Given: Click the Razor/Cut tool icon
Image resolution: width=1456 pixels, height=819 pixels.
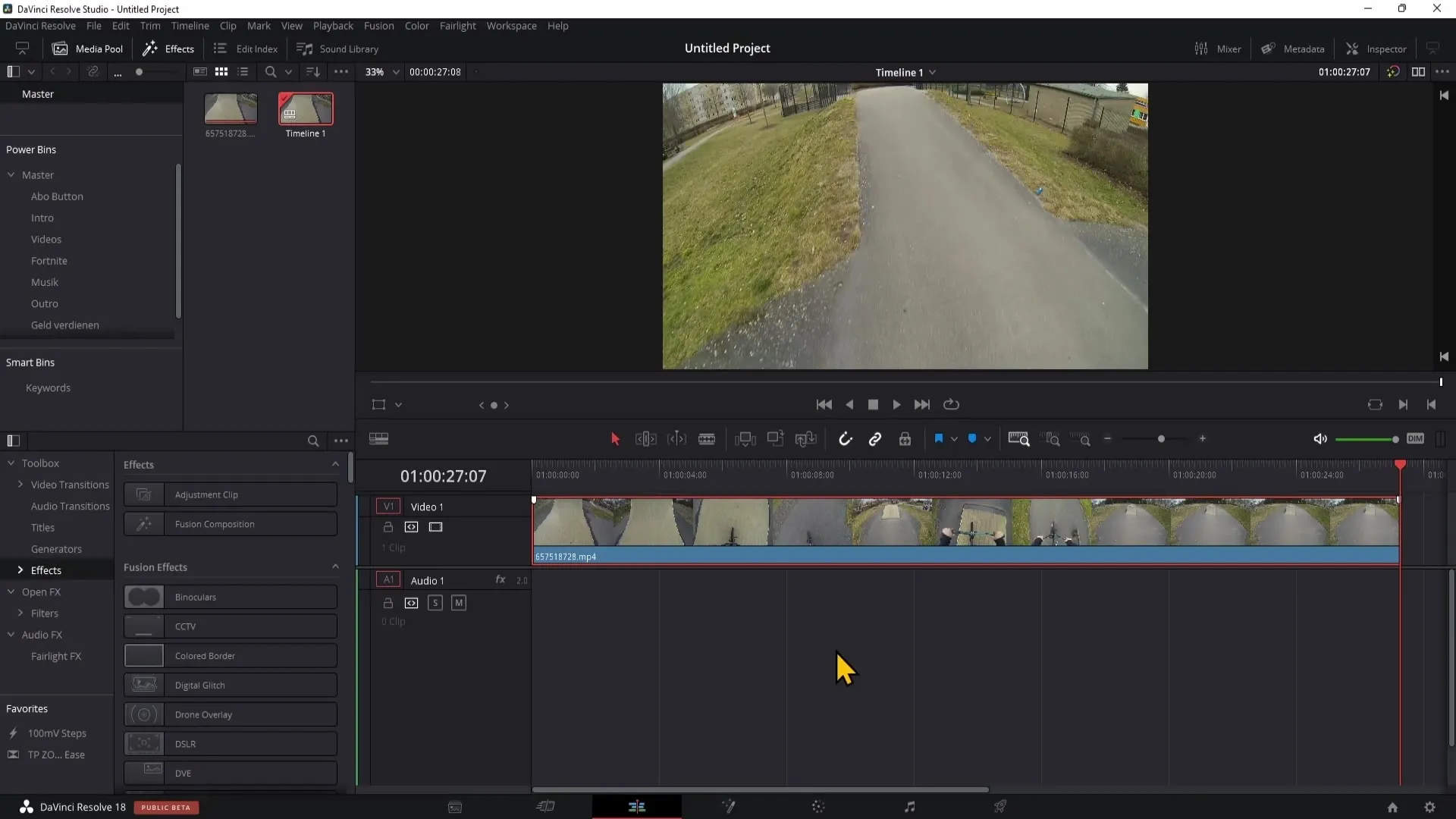Looking at the screenshot, I should click(x=707, y=439).
